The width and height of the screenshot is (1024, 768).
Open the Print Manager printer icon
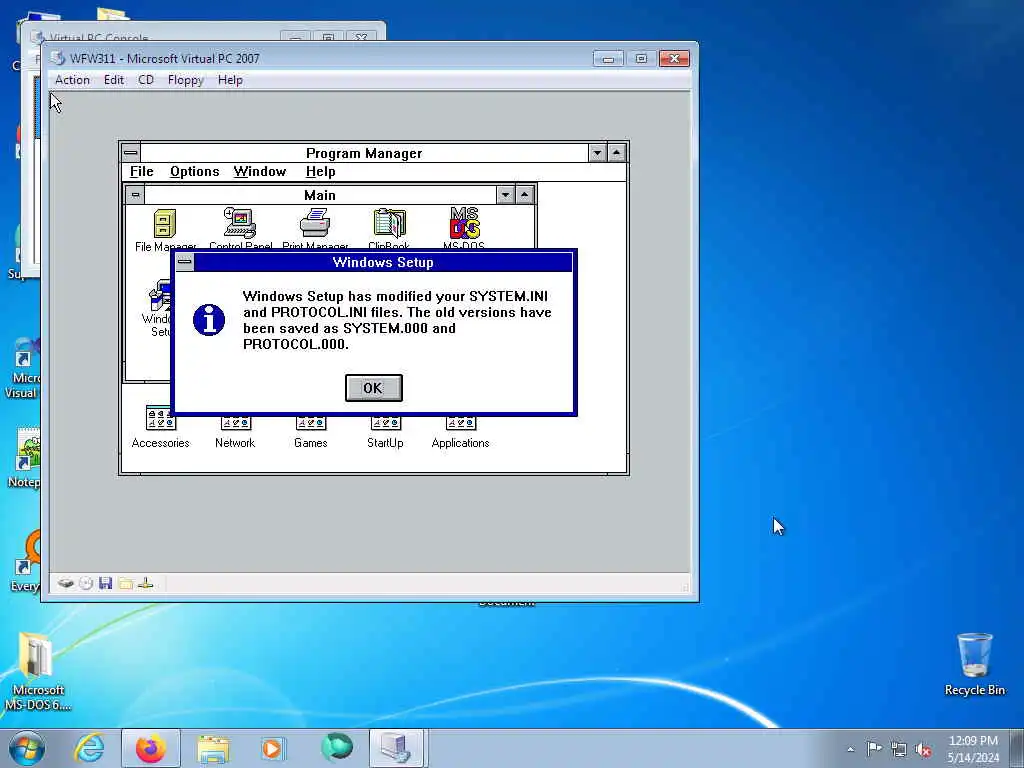click(315, 223)
